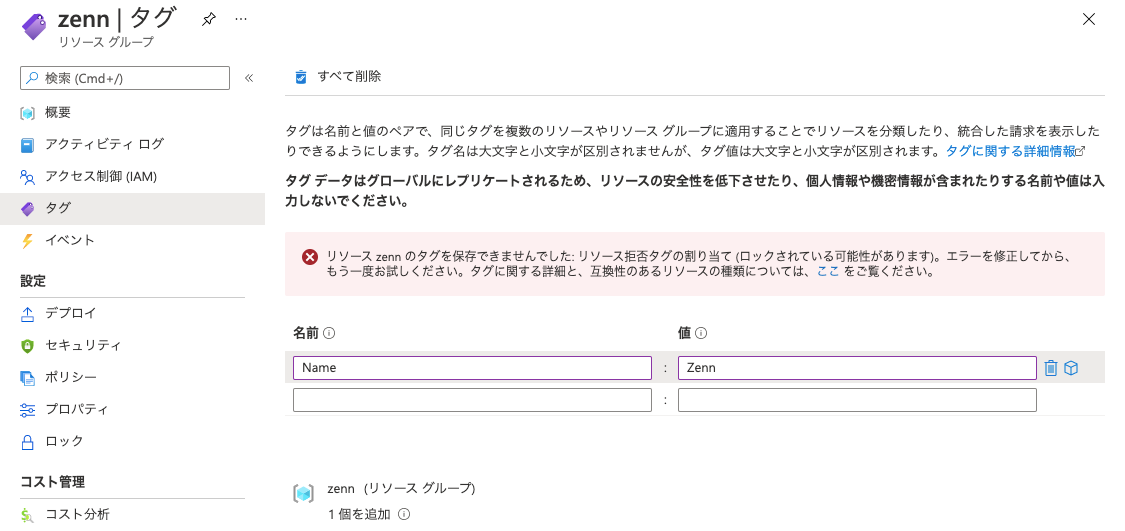
Task: Follow the ここ link in the error message
Action: click(x=828, y=272)
